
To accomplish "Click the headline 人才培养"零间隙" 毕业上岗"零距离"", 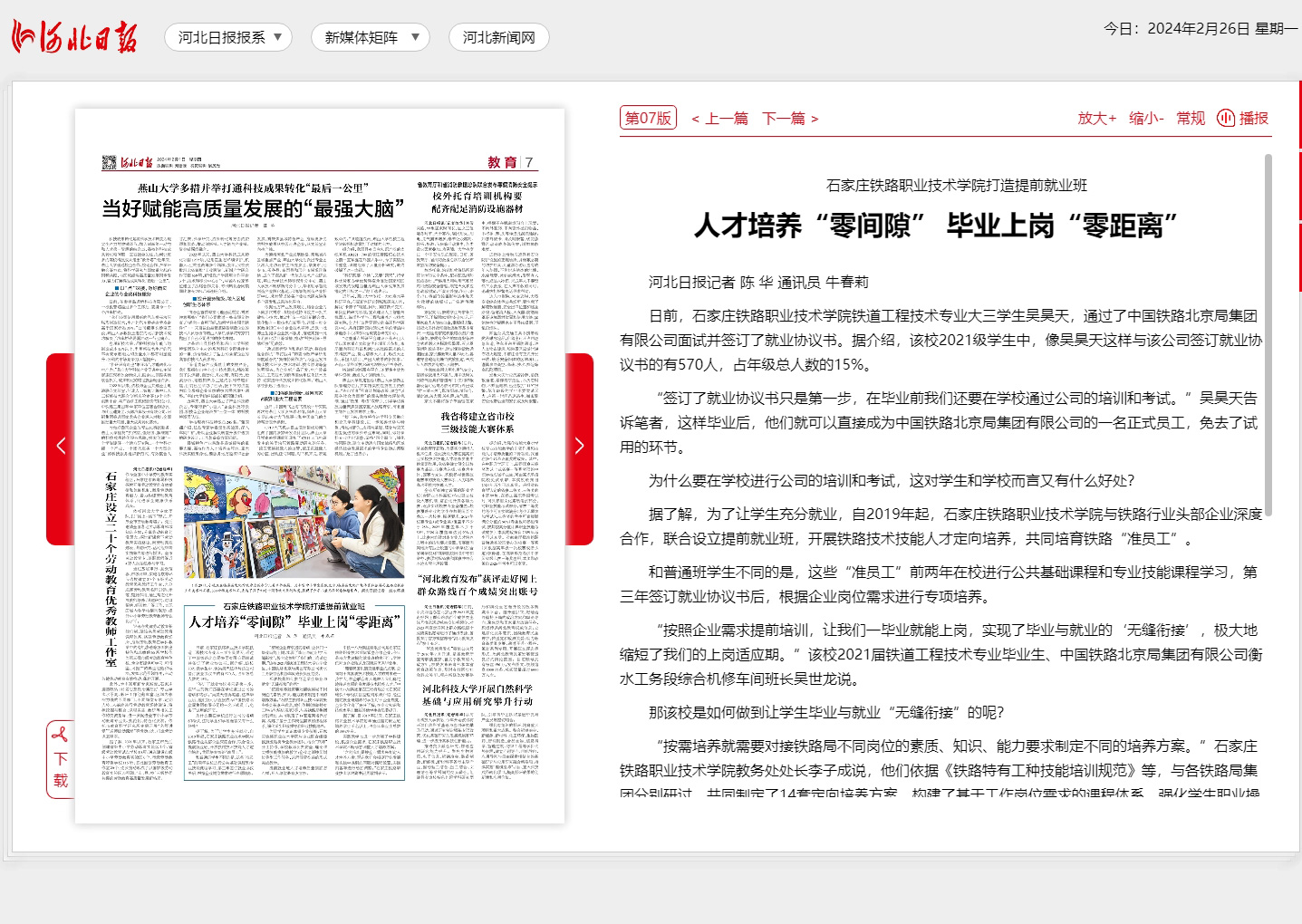I will point(937,226).
